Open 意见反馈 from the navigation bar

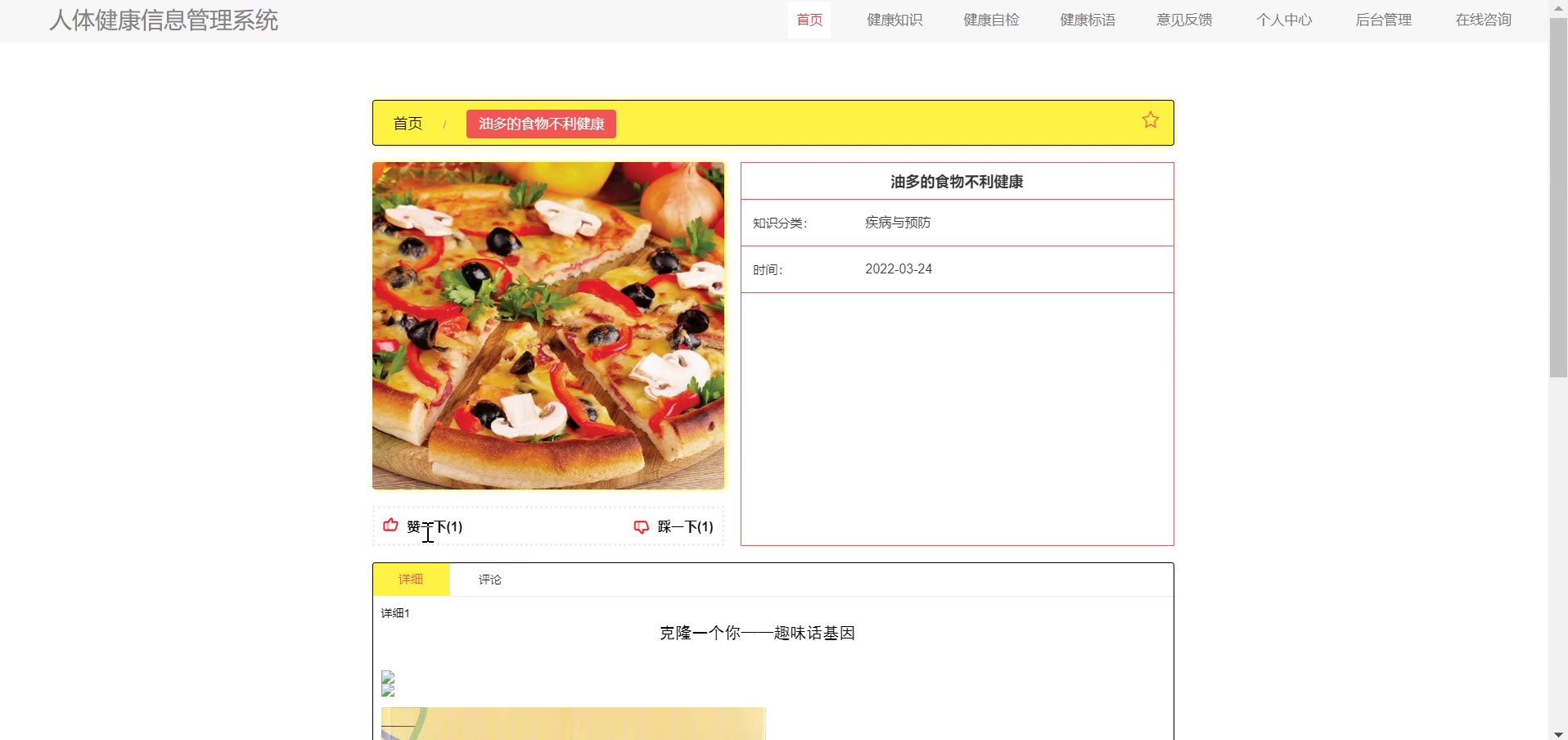(1184, 20)
